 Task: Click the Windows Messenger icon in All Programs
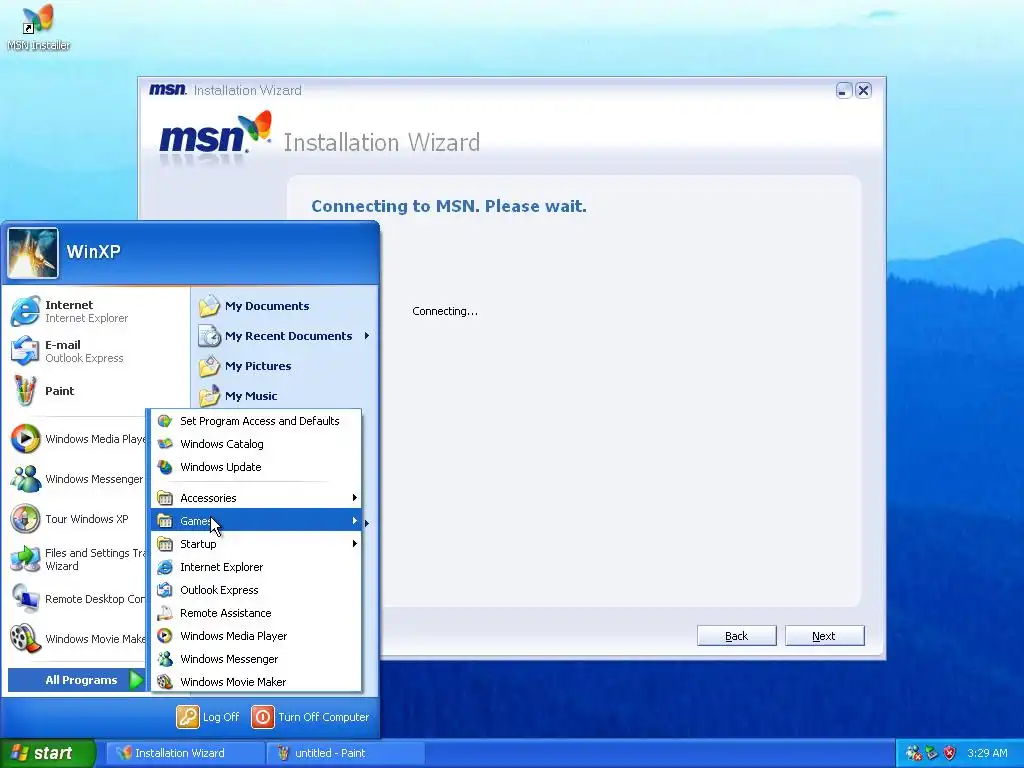pos(165,659)
